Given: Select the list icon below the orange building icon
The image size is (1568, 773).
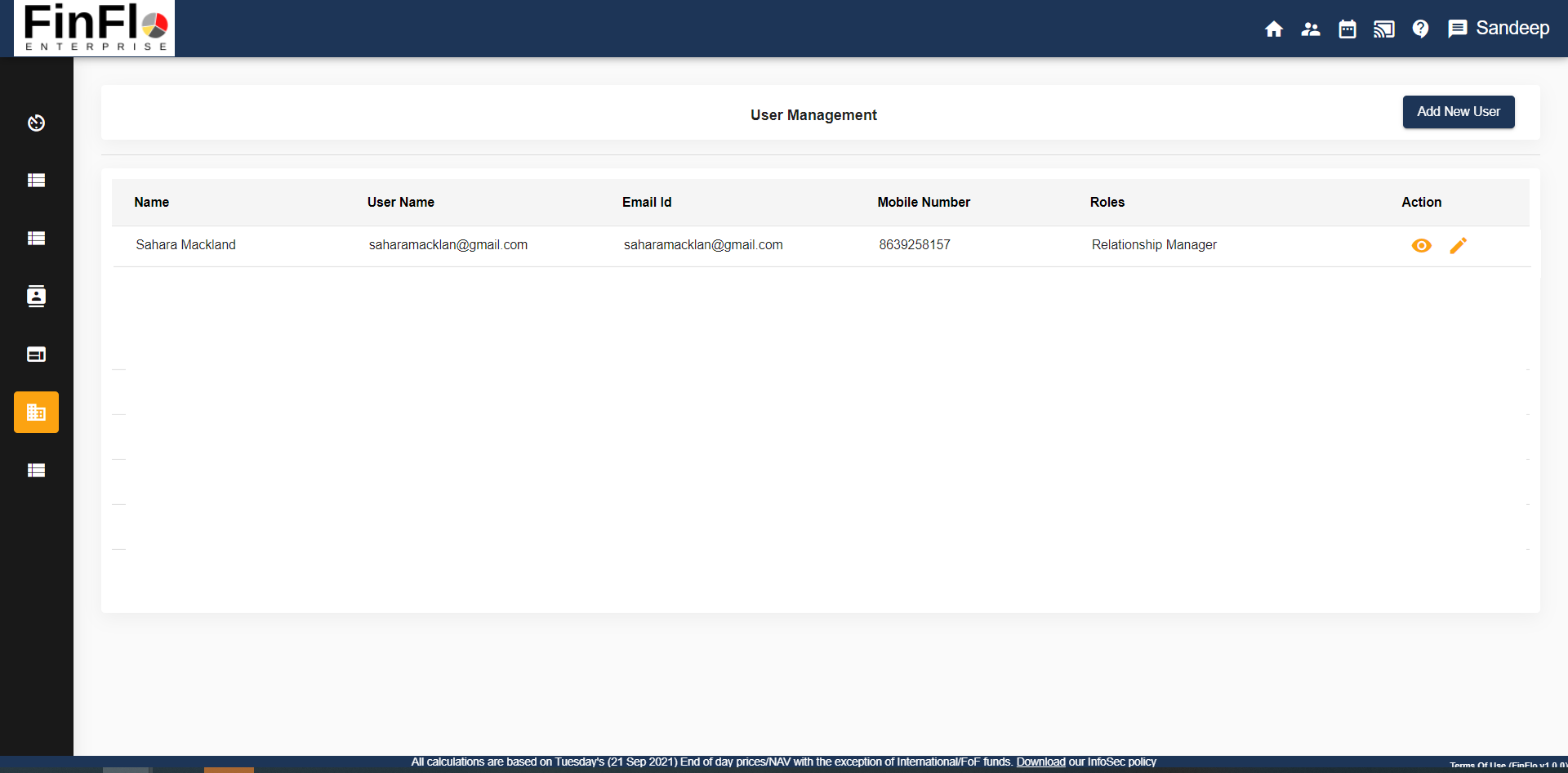Looking at the screenshot, I should pyautogui.click(x=36, y=470).
